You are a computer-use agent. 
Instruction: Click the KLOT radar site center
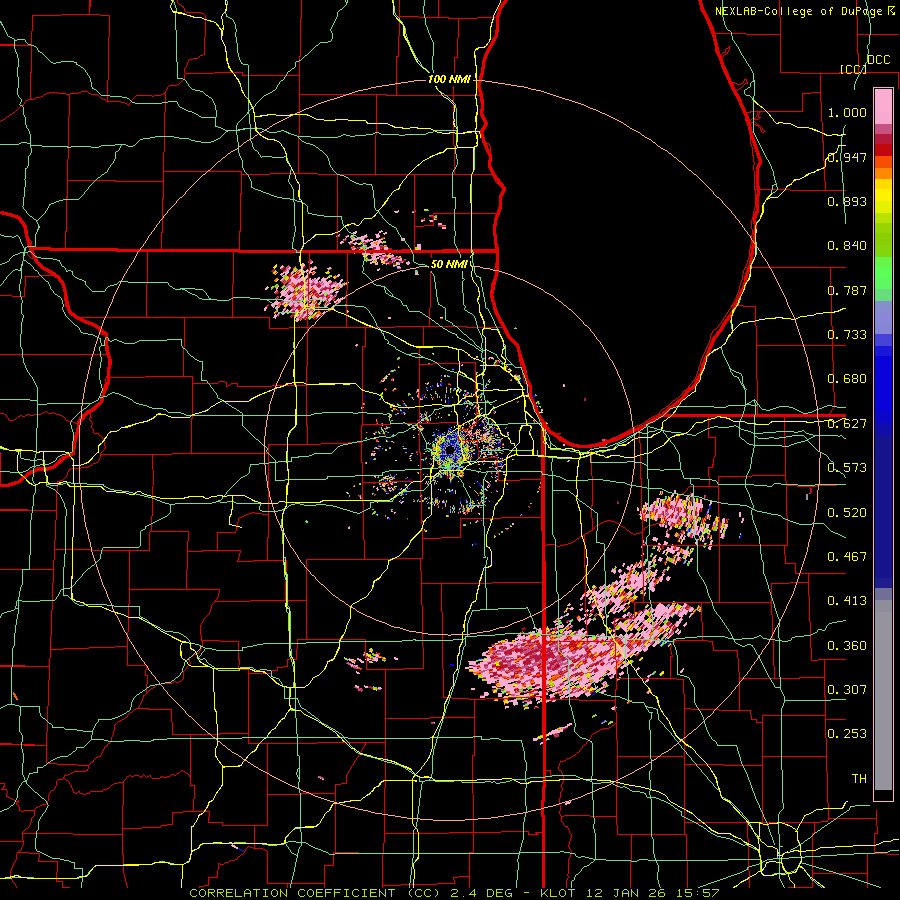(x=449, y=451)
